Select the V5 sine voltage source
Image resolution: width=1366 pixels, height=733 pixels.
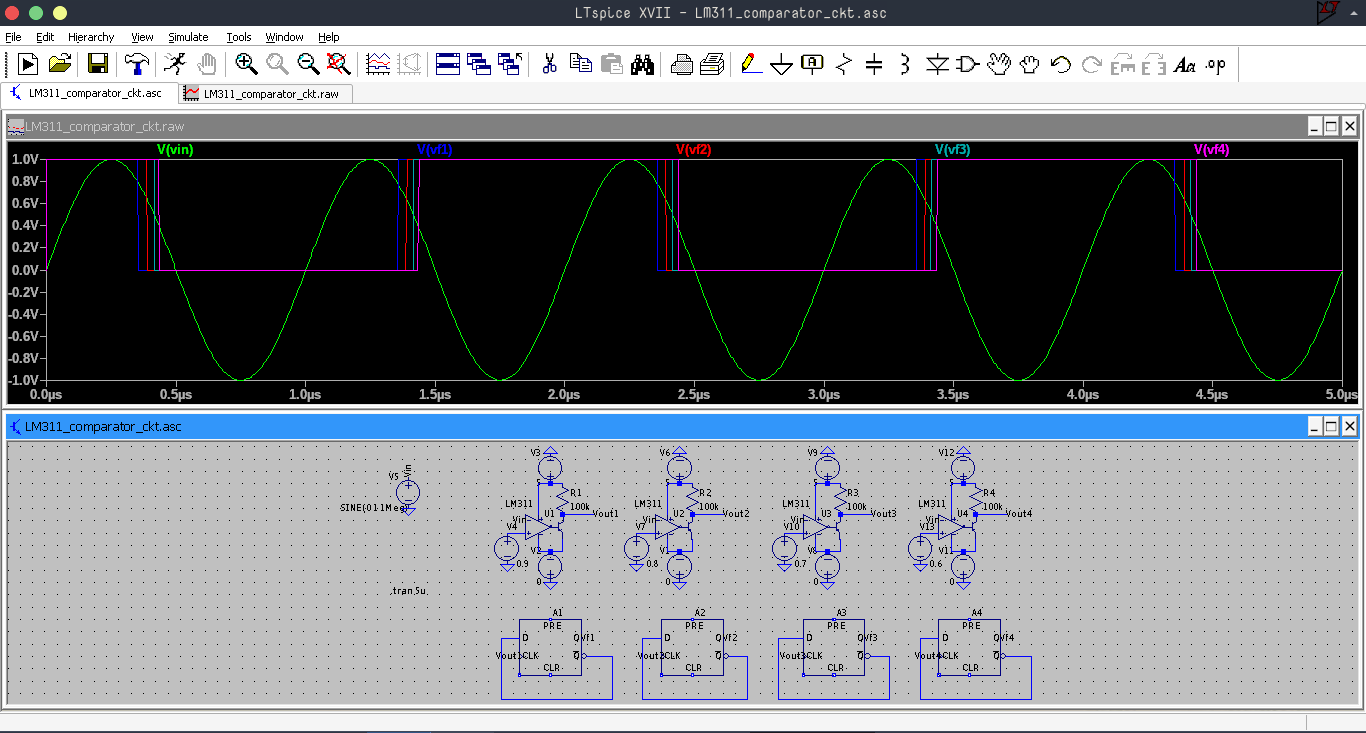[x=408, y=492]
